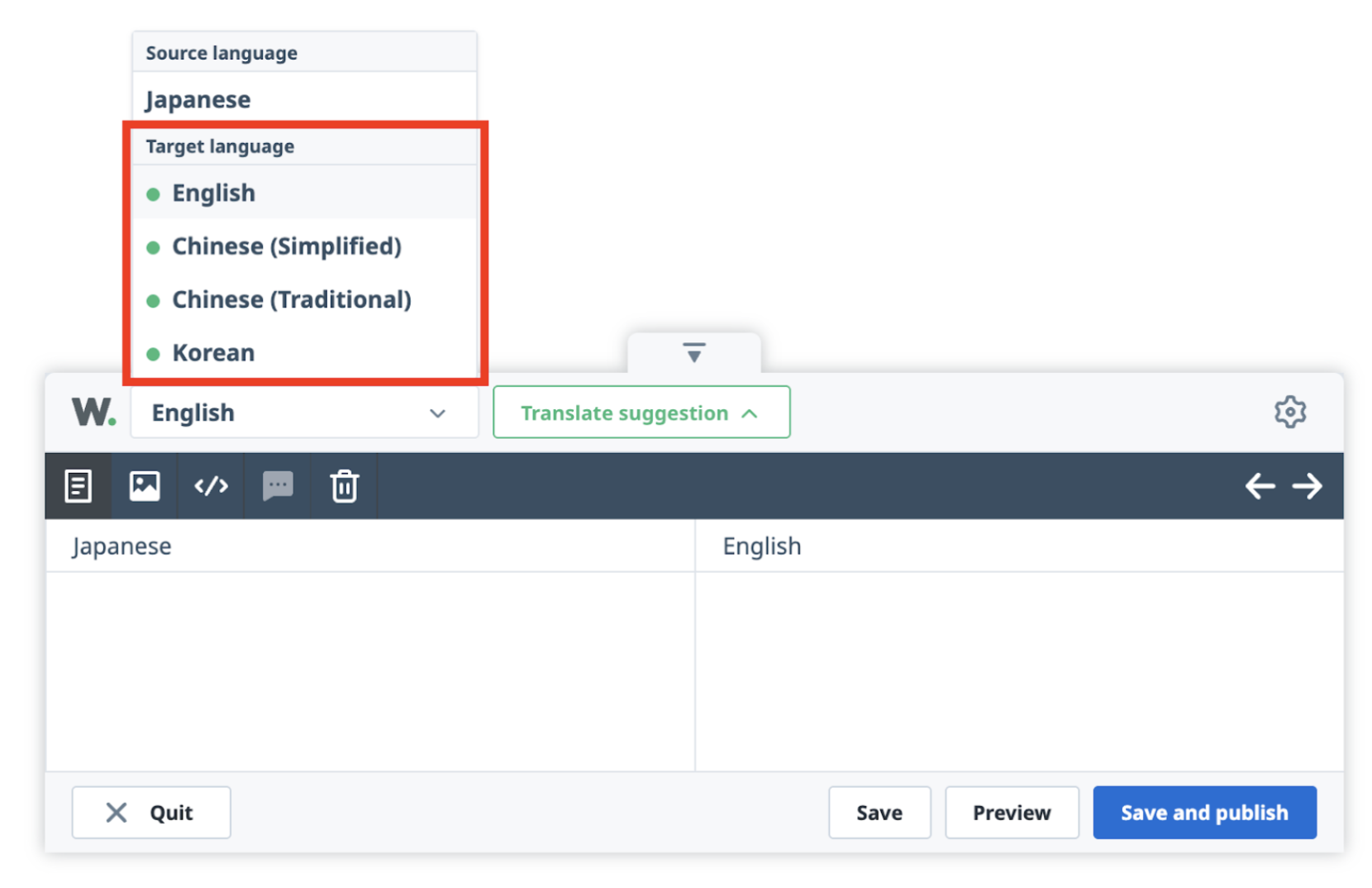Screen dimensions: 1372x888
Task: Choose Chinese (Simplified) as target language
Action: [x=286, y=246]
